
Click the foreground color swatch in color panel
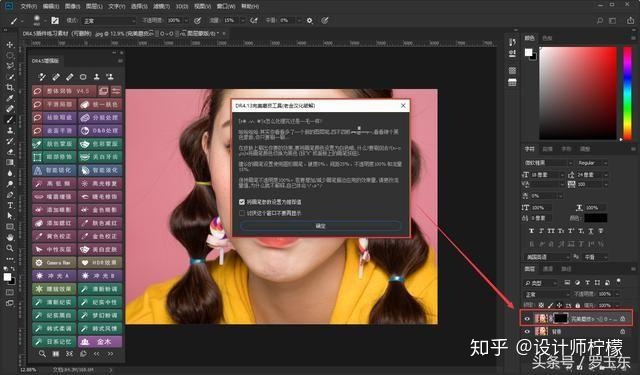coord(529,52)
